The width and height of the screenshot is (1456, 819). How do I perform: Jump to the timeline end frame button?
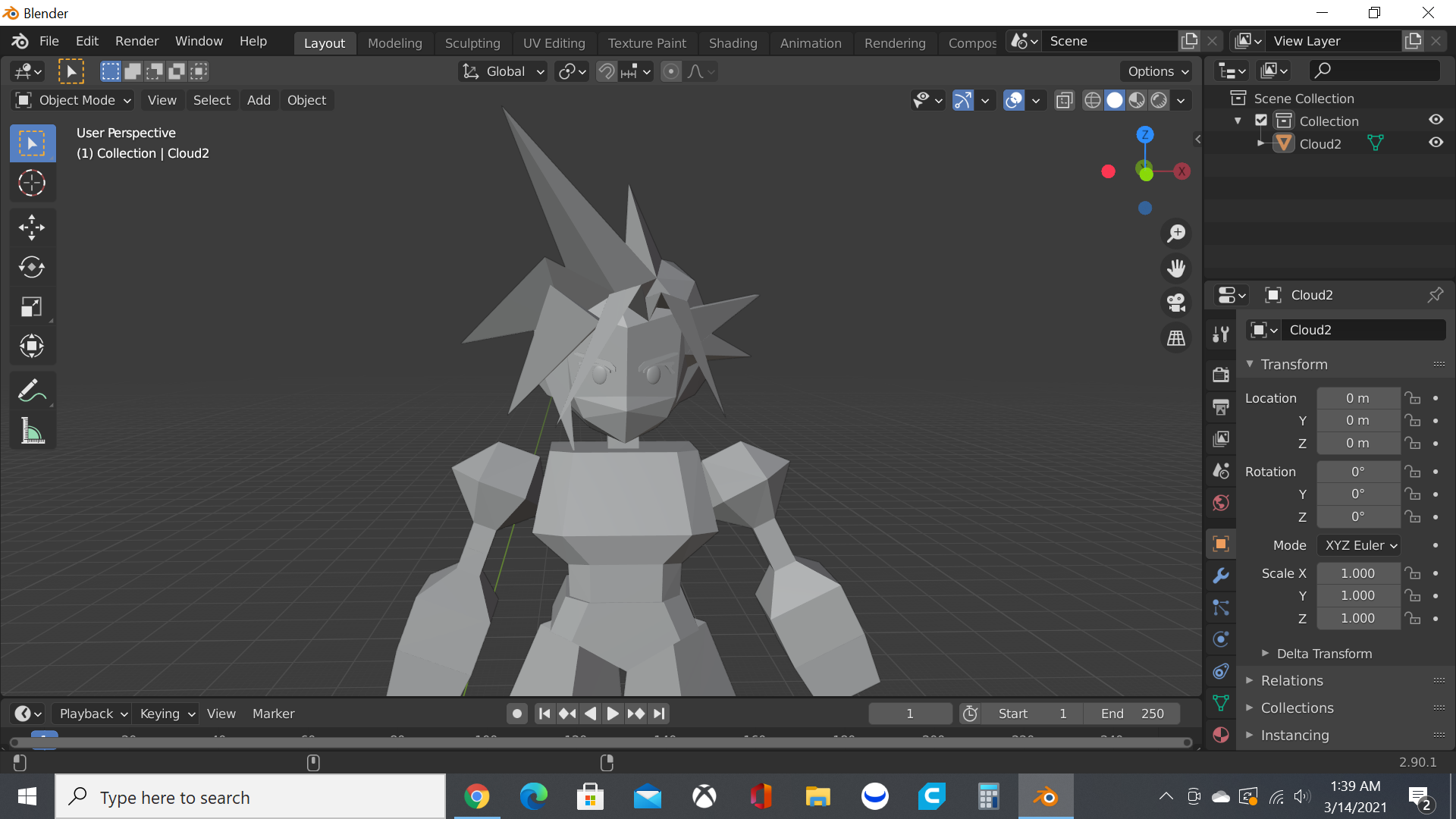(x=659, y=714)
